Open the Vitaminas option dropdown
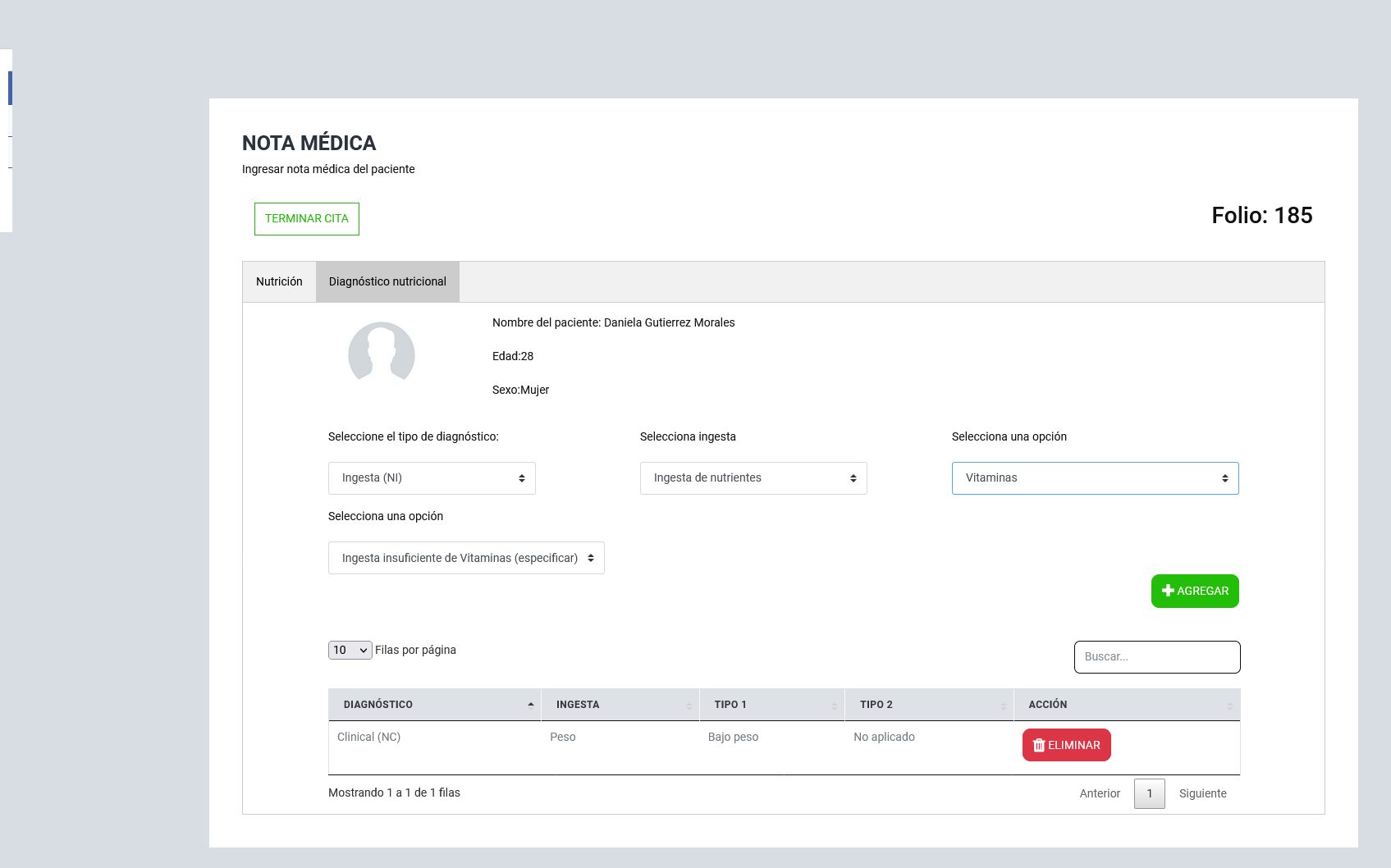Screen dimensions: 1391x868 tap(1095, 478)
